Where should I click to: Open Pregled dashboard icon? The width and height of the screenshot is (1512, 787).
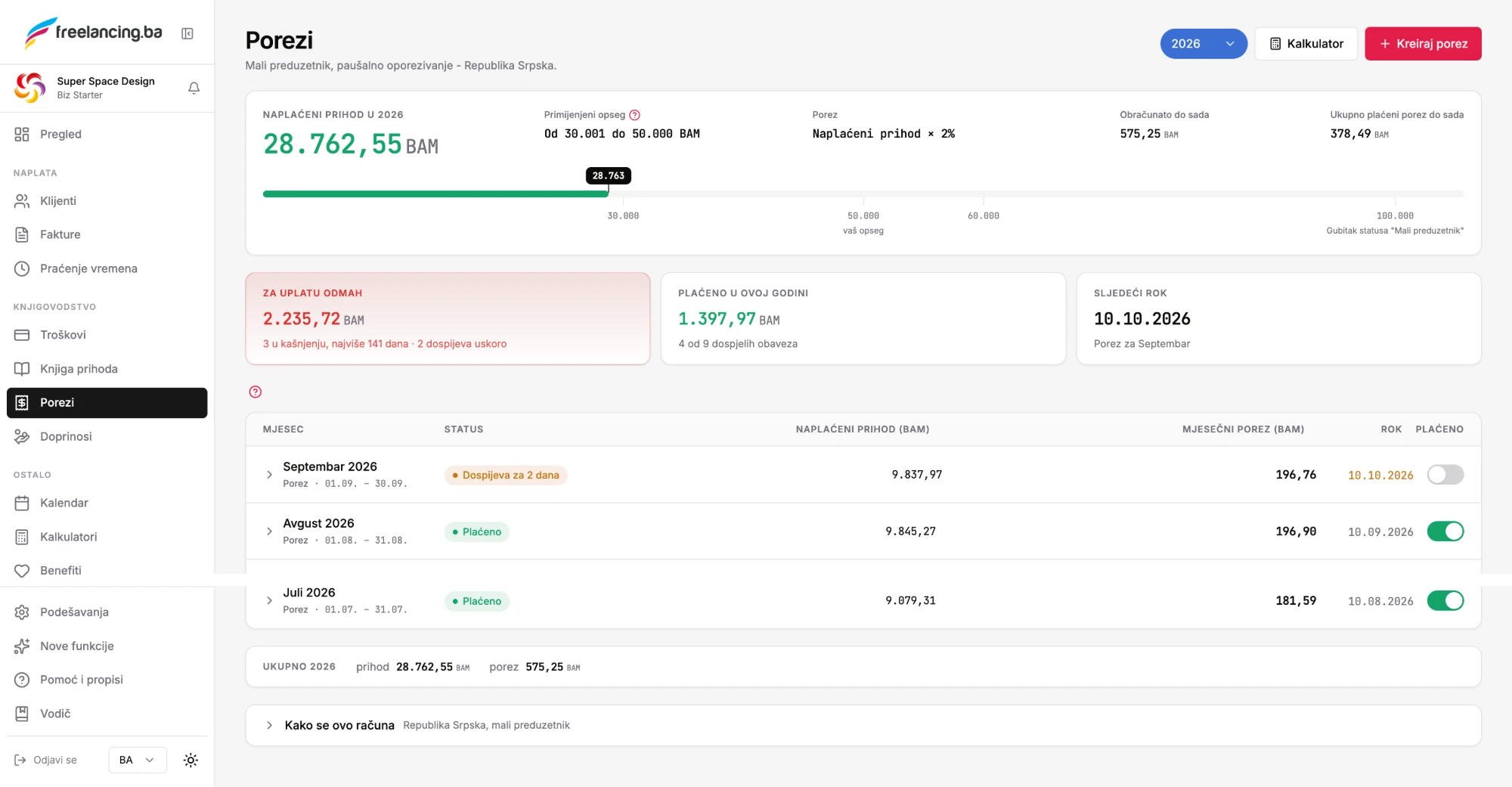(x=22, y=135)
